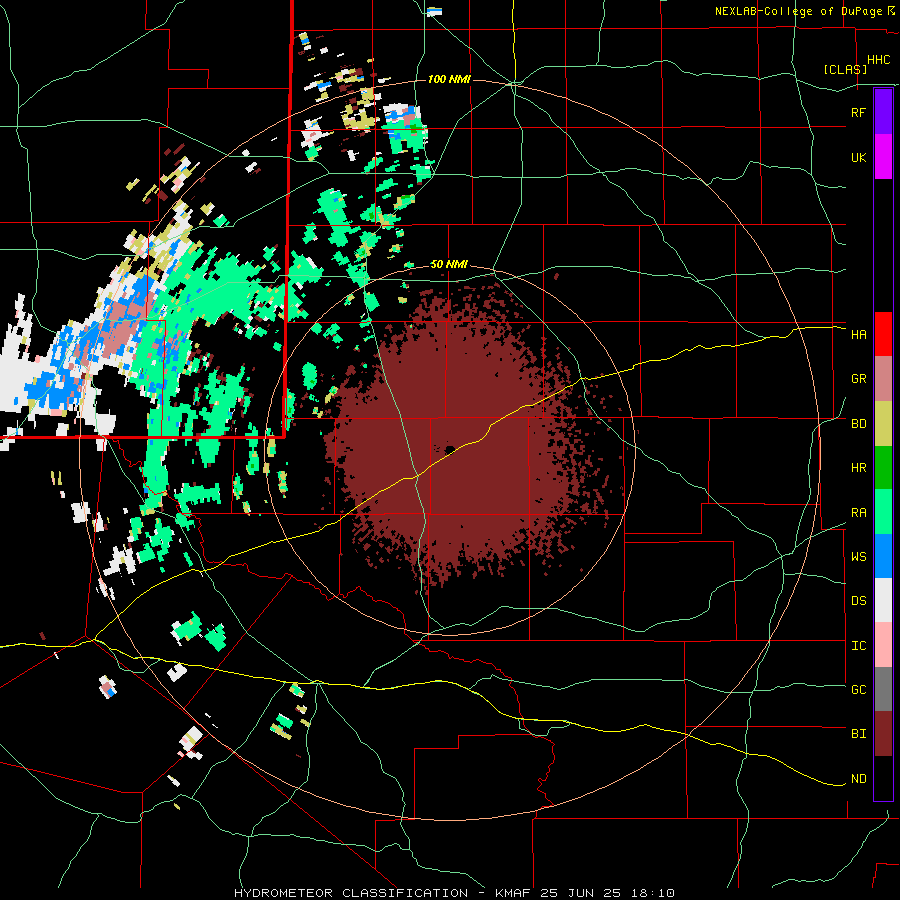Screen dimensions: 900x900
Task: Click the WS legend label
Action: pyautogui.click(x=858, y=557)
